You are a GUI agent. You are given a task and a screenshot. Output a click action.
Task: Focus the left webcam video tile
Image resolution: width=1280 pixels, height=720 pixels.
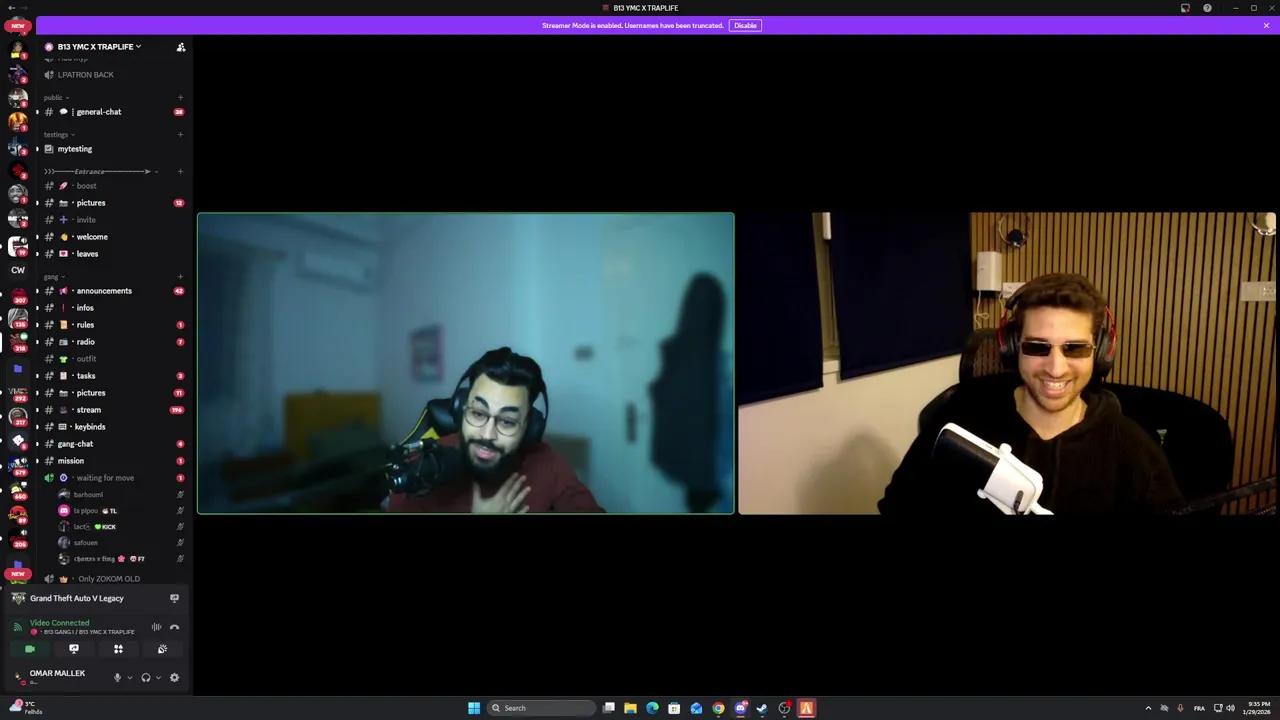click(466, 363)
